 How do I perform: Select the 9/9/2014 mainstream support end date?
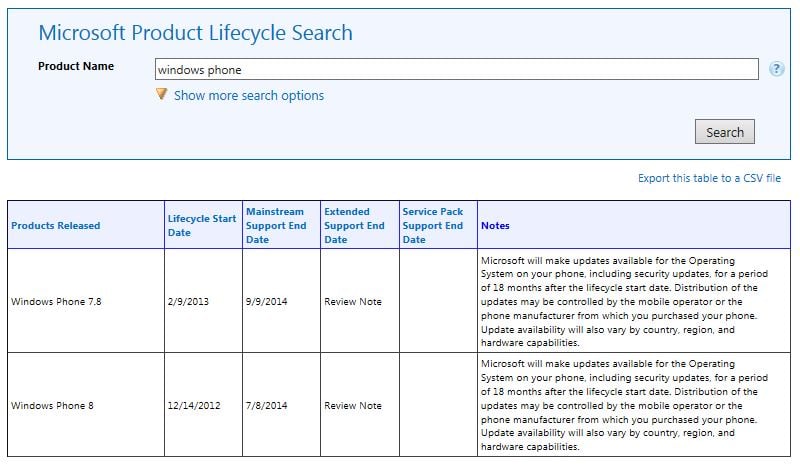266,302
